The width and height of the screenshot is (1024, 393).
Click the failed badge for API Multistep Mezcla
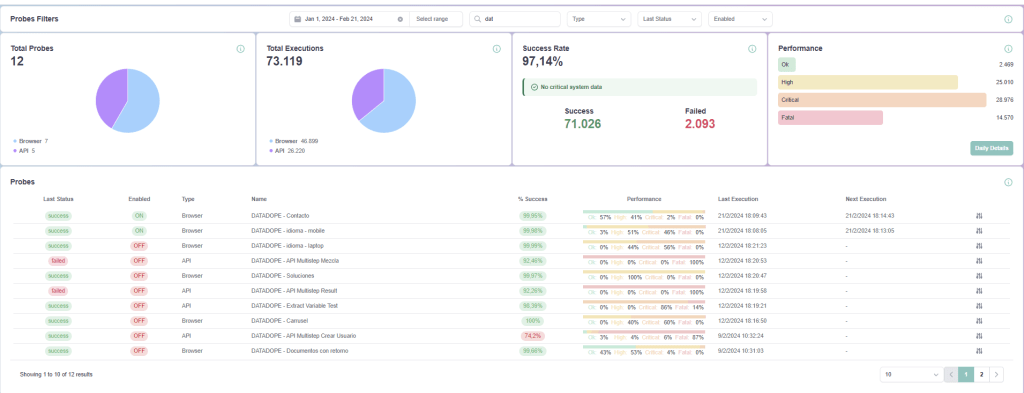58,260
